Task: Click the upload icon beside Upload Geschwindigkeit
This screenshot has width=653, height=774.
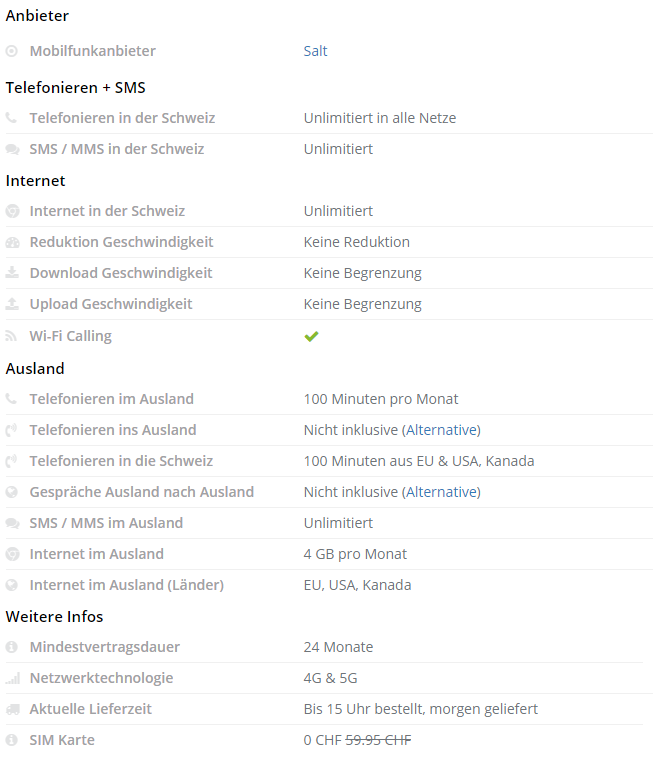Action: click(x=12, y=304)
